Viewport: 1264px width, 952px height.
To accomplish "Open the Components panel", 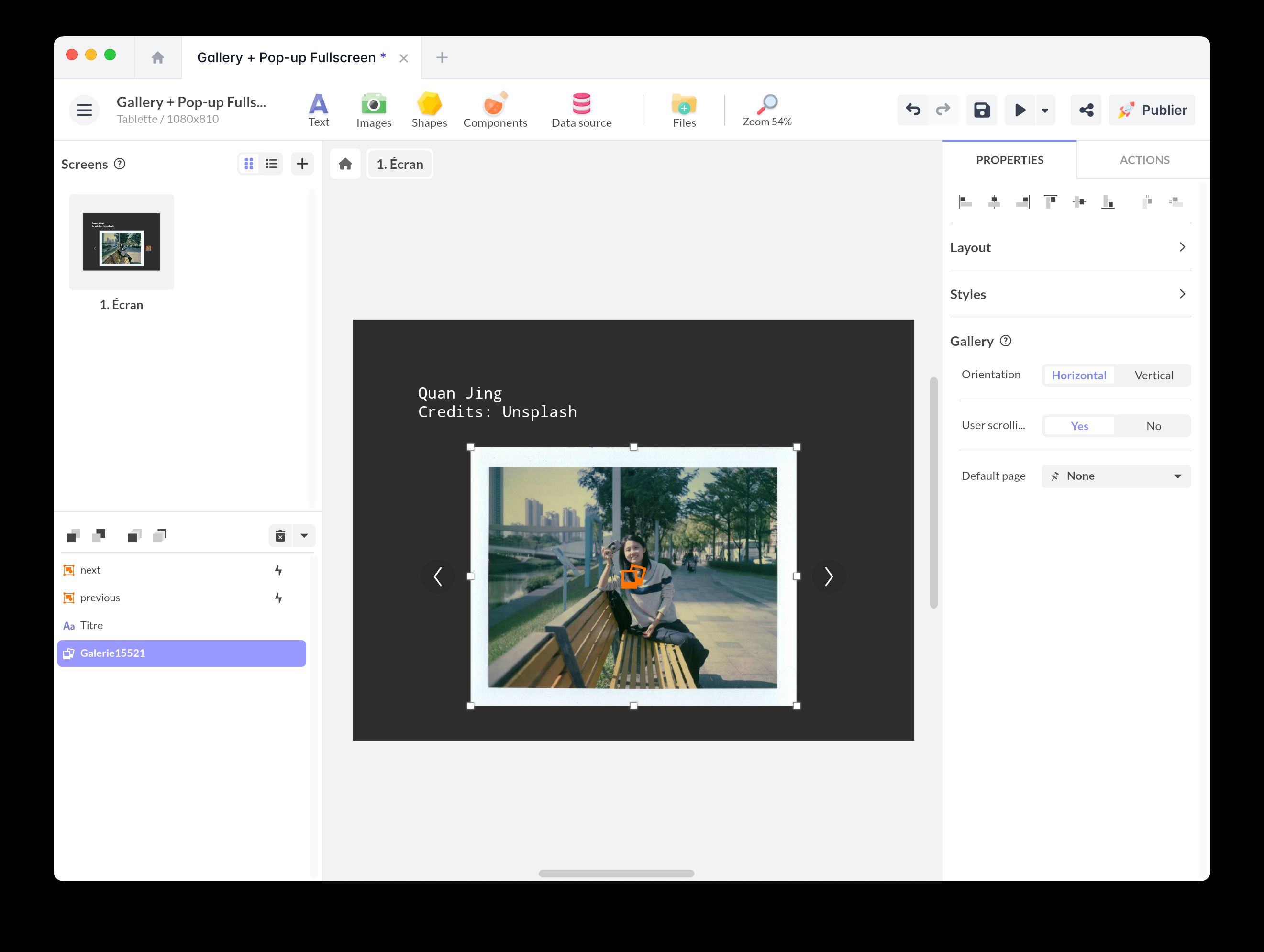I will [x=495, y=110].
